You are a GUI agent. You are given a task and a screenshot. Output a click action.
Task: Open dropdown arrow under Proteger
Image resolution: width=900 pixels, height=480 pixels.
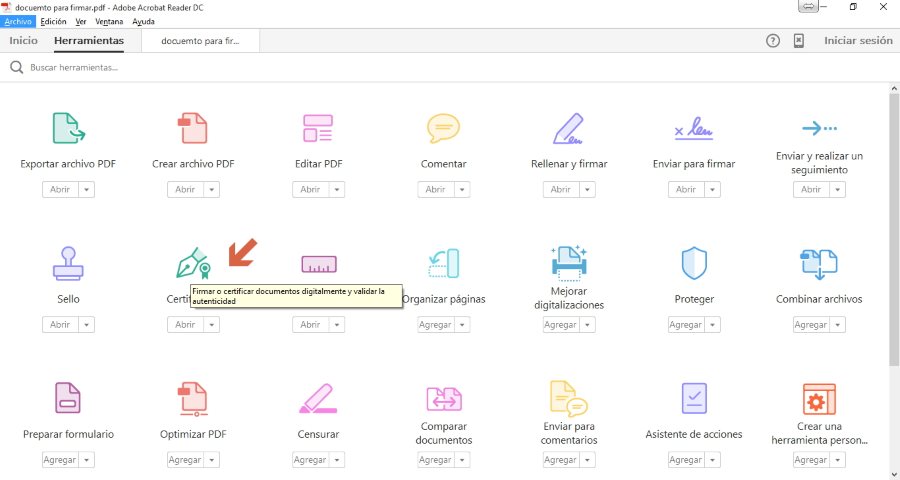[x=712, y=324]
